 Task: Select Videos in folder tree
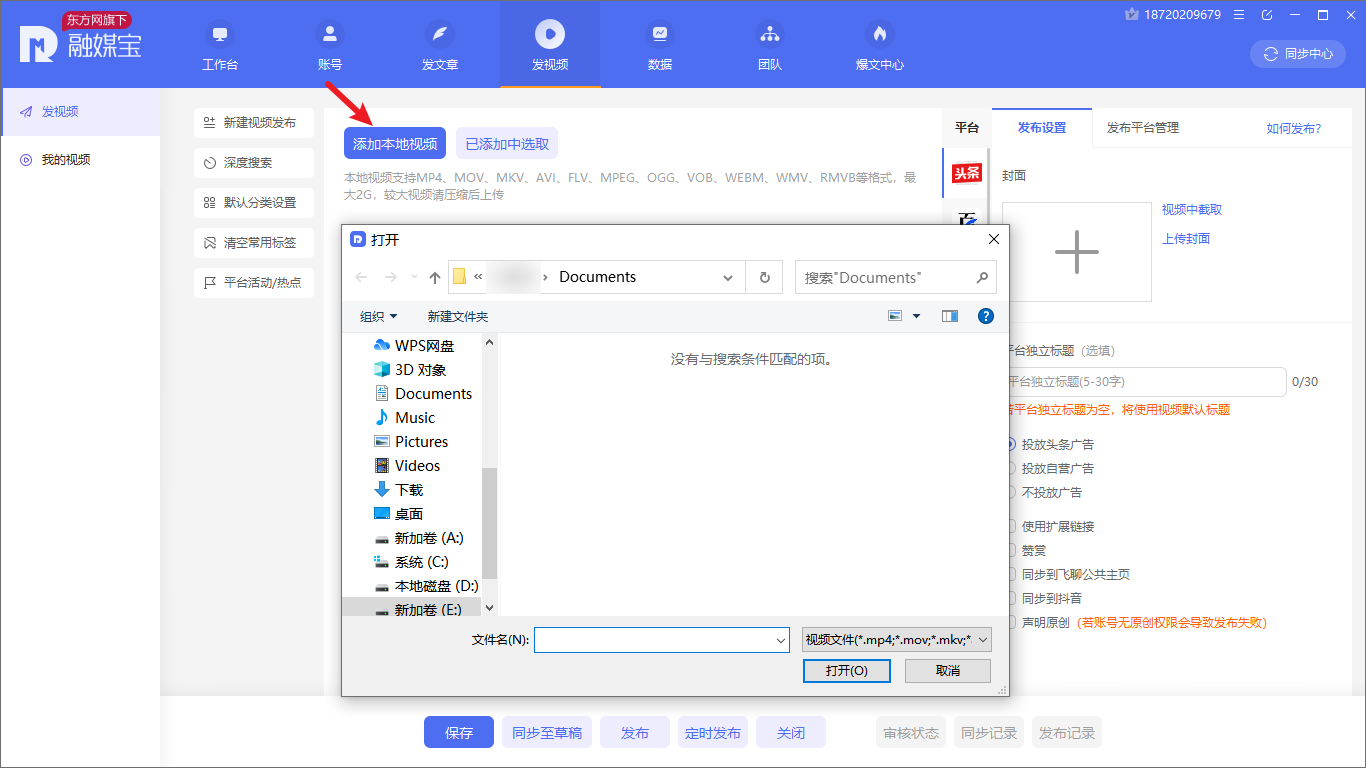tap(407, 466)
